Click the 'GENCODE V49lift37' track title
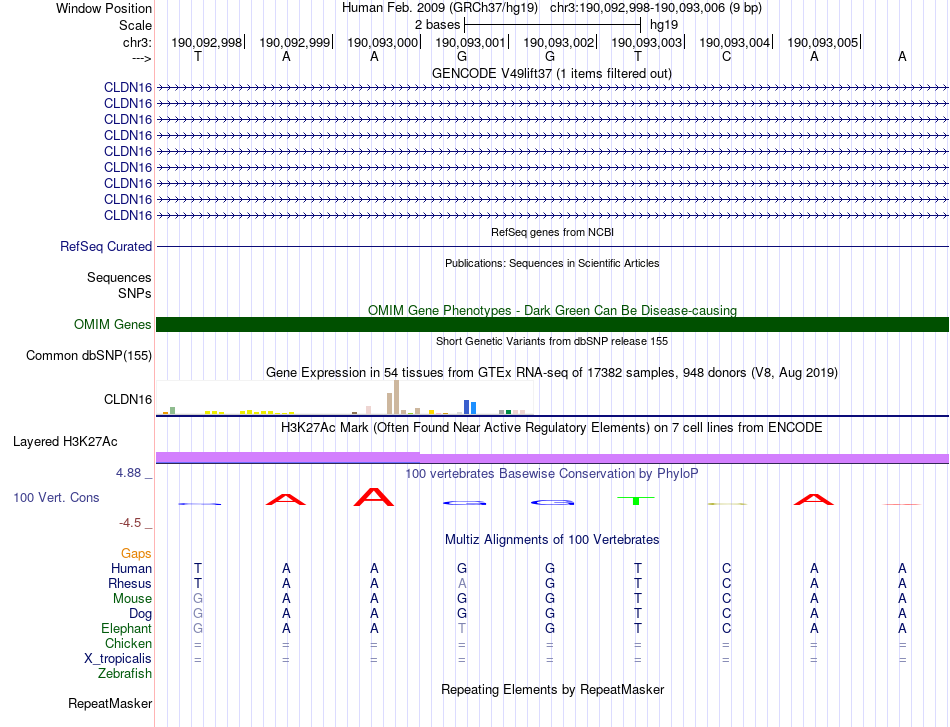This screenshot has width=950, height=727. pyautogui.click(x=552, y=73)
